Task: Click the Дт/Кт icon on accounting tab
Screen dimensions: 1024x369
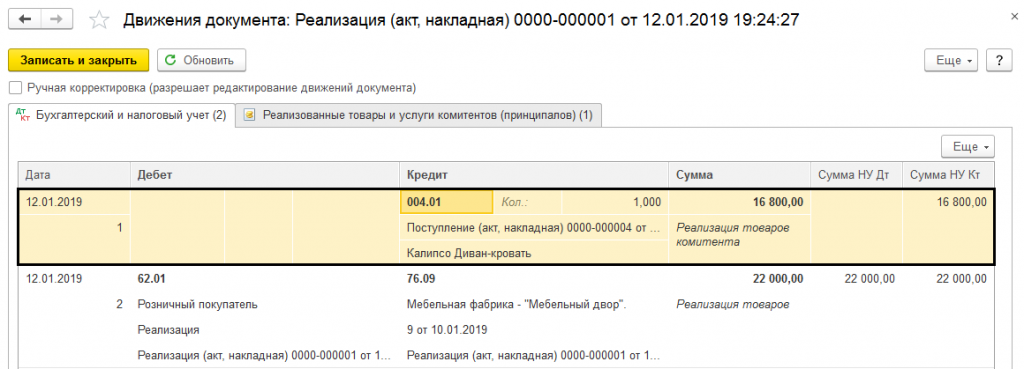Action: tap(22, 116)
